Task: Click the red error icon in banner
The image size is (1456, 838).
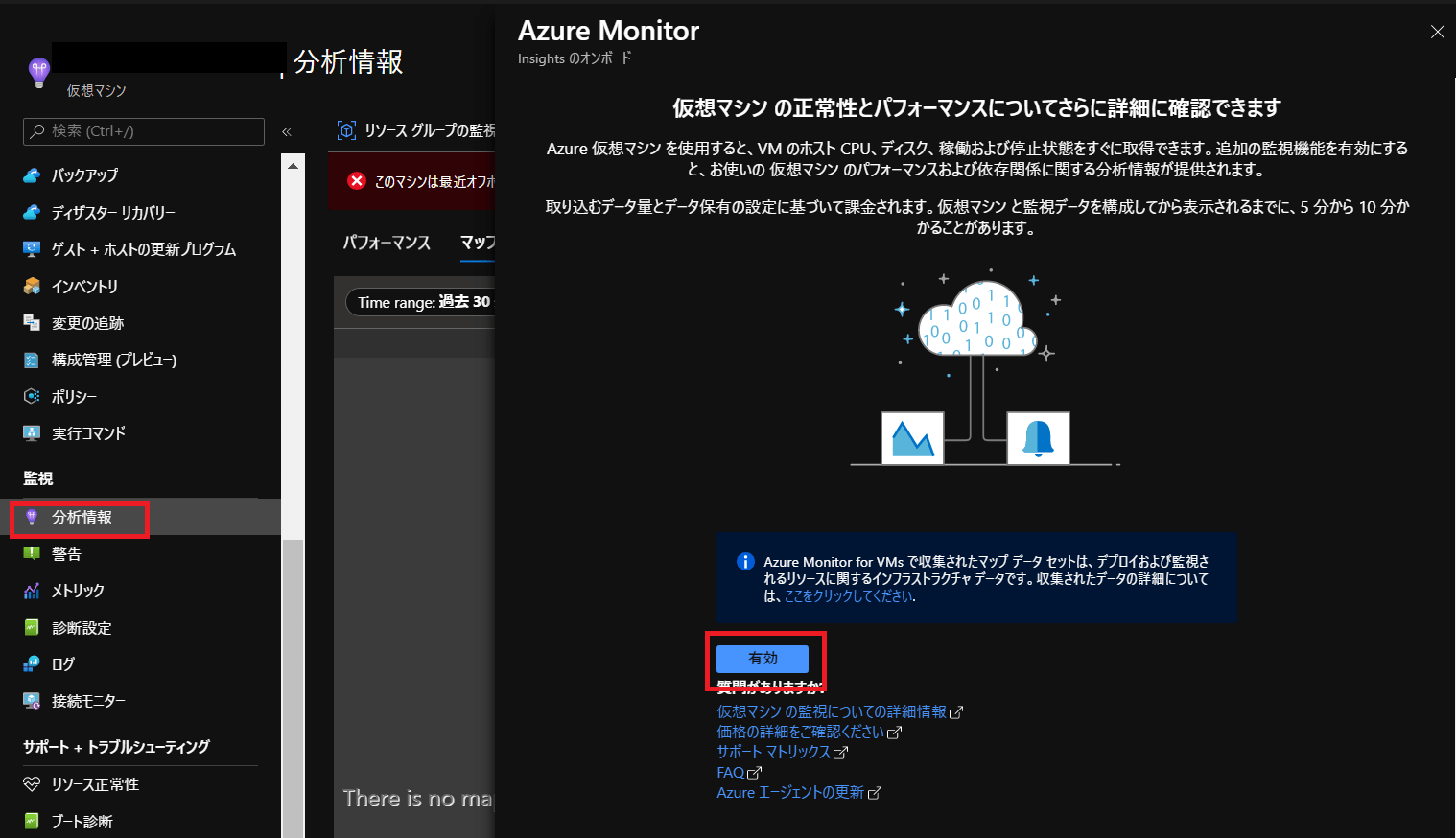Action: point(357,181)
